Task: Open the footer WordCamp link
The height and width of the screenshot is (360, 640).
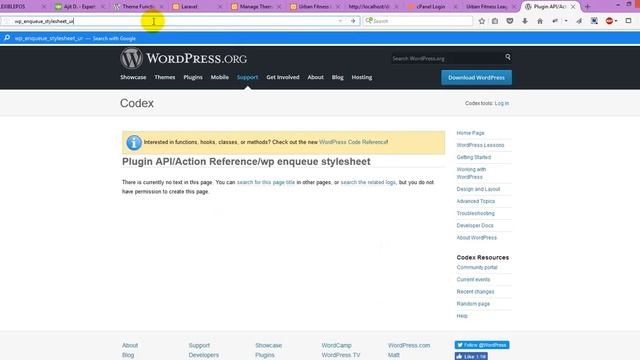Action: point(336,345)
